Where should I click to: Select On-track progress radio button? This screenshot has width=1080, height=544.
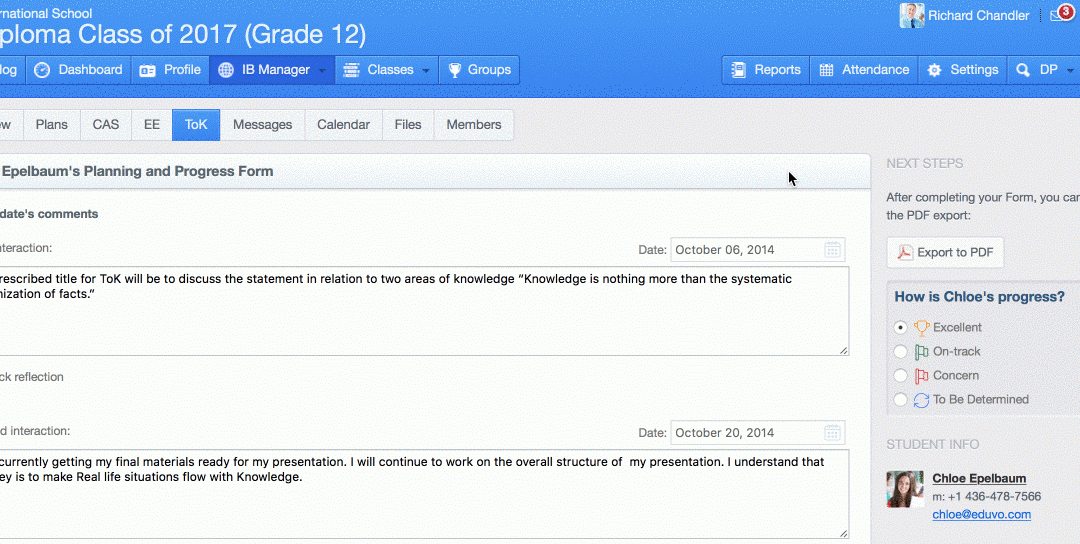pos(900,351)
